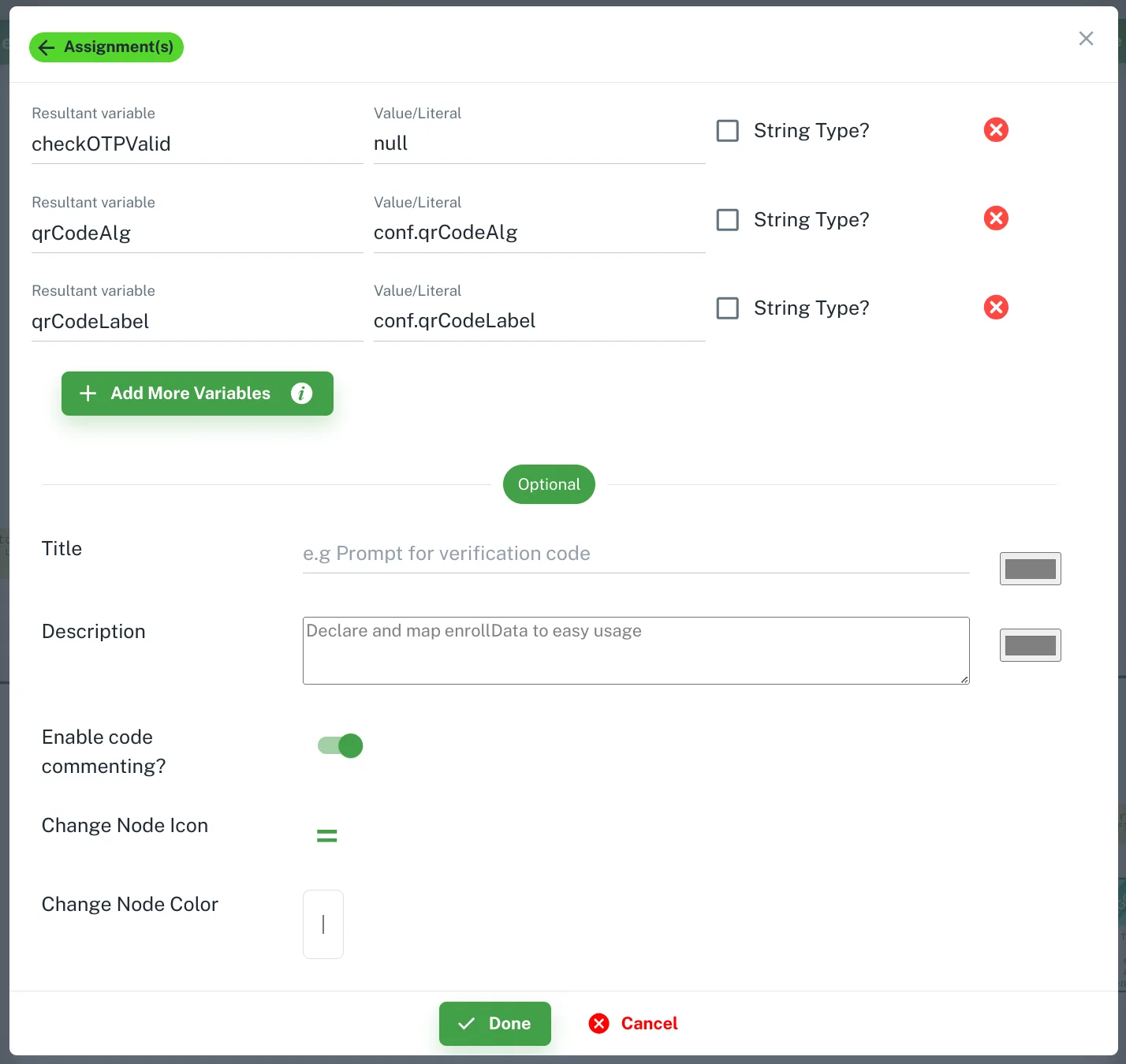Add More Variables button
This screenshot has width=1126, height=1064.
(197, 393)
